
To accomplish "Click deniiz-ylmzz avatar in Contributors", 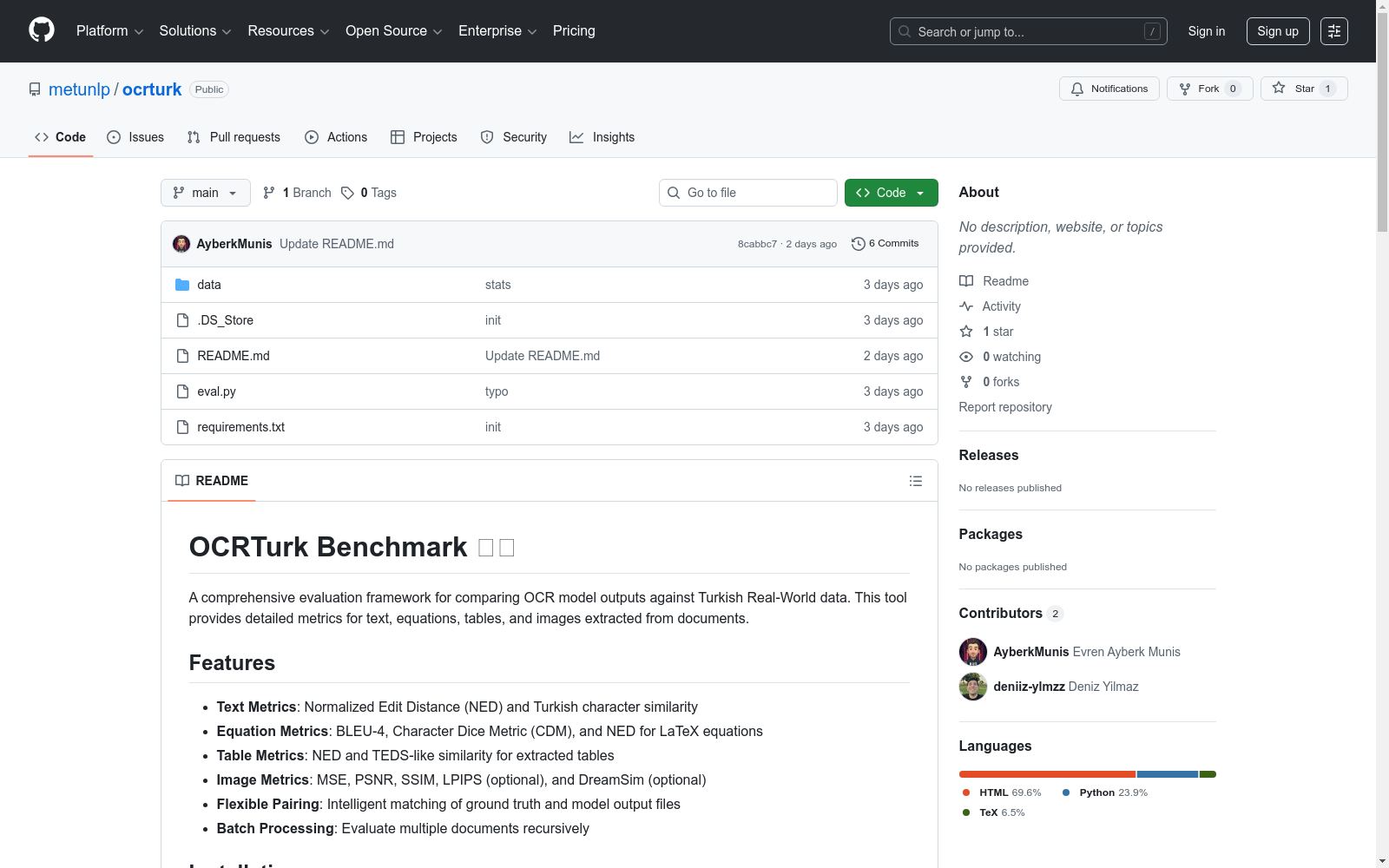I will coord(973,687).
